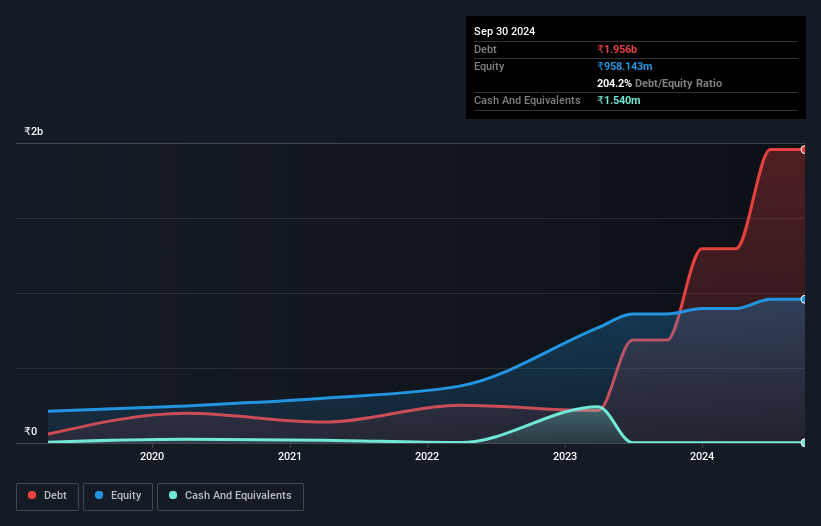Click the Equity row label in tooltip
This screenshot has width=821, height=526.
pos(489,66)
